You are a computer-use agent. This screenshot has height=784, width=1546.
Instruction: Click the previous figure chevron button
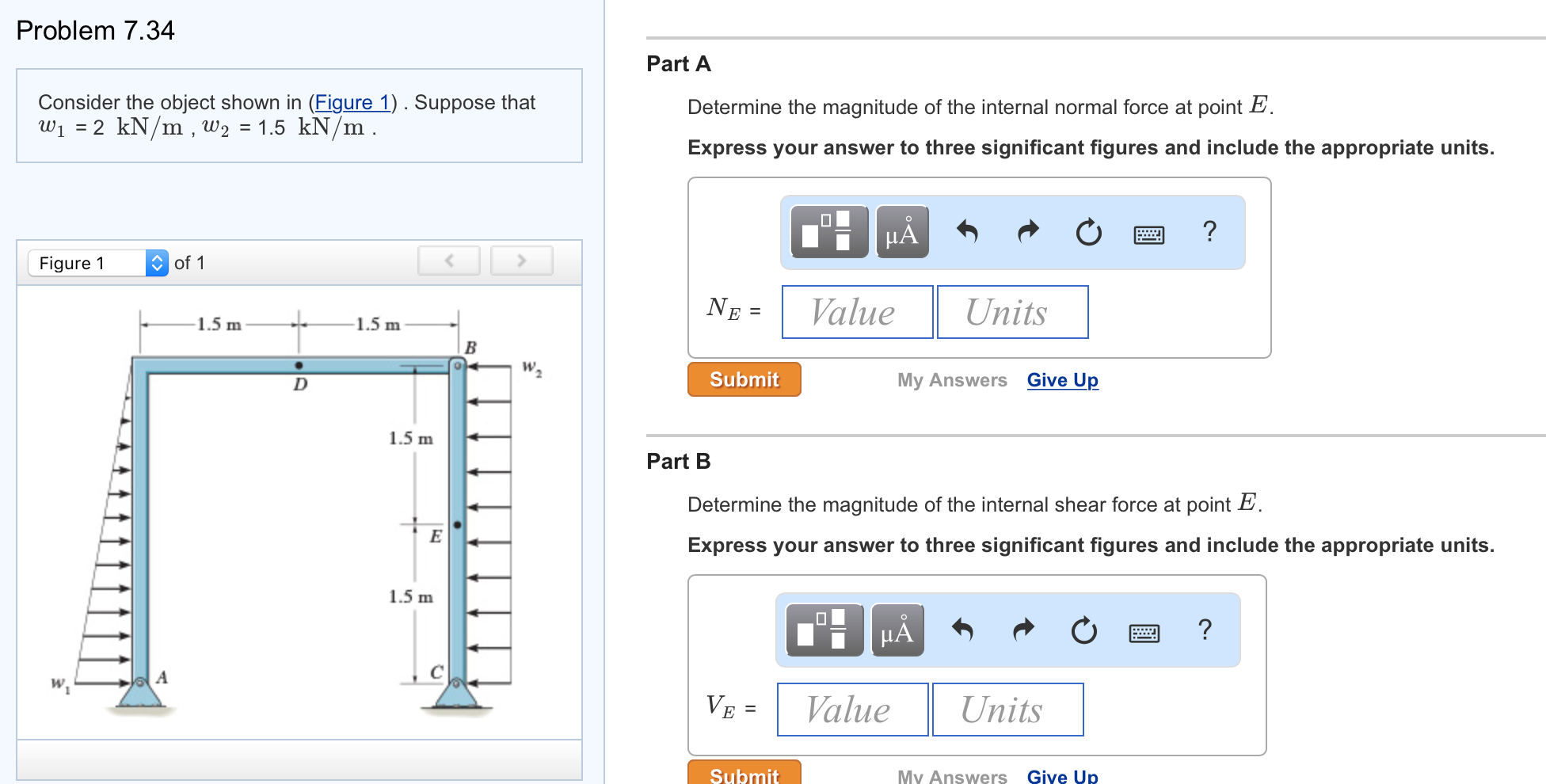click(x=448, y=260)
